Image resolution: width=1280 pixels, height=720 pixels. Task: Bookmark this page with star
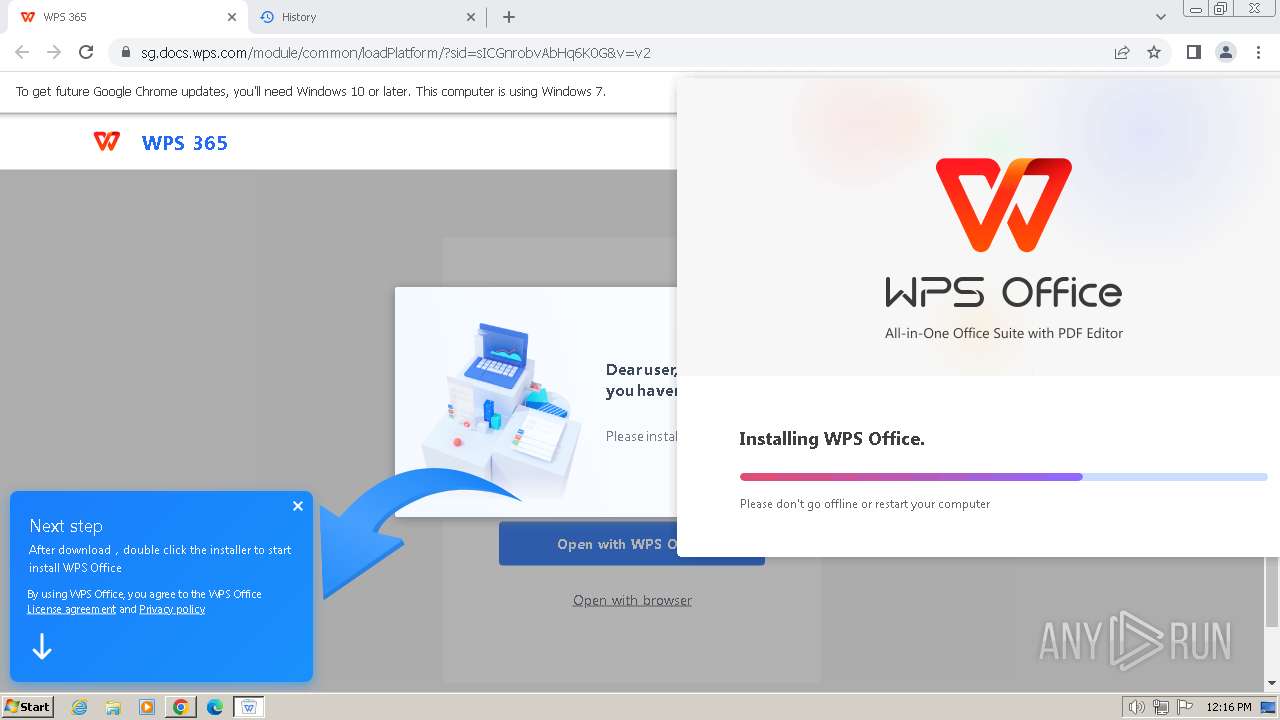point(1154,53)
